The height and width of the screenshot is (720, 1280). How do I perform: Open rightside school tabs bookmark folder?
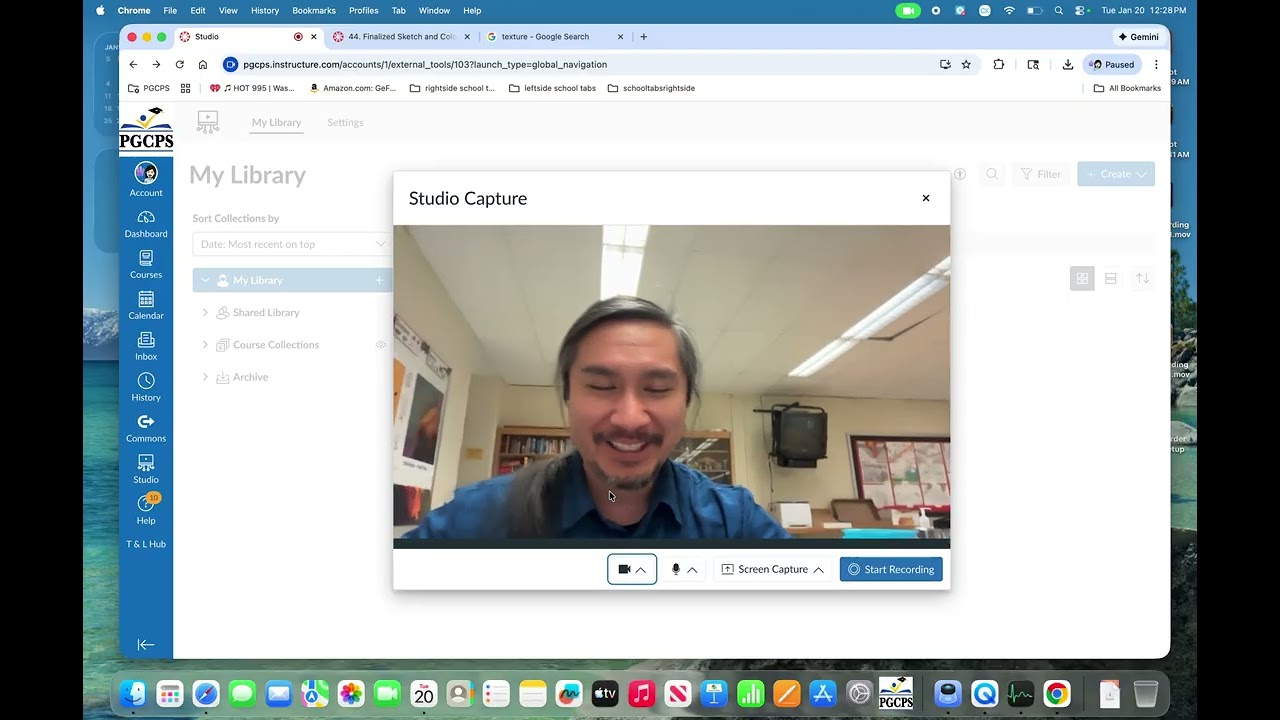point(453,88)
